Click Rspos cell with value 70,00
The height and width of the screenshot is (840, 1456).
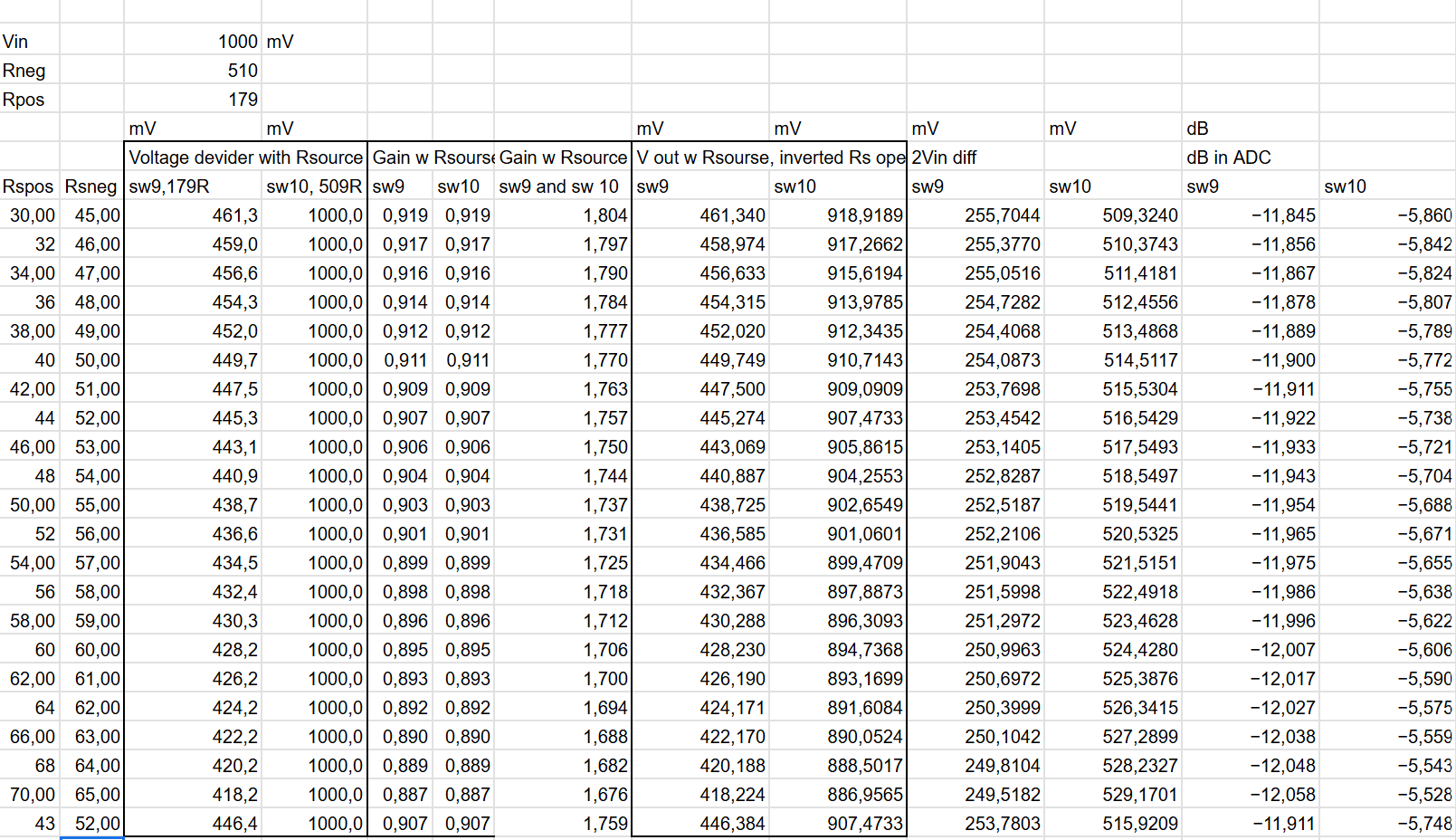point(30,795)
